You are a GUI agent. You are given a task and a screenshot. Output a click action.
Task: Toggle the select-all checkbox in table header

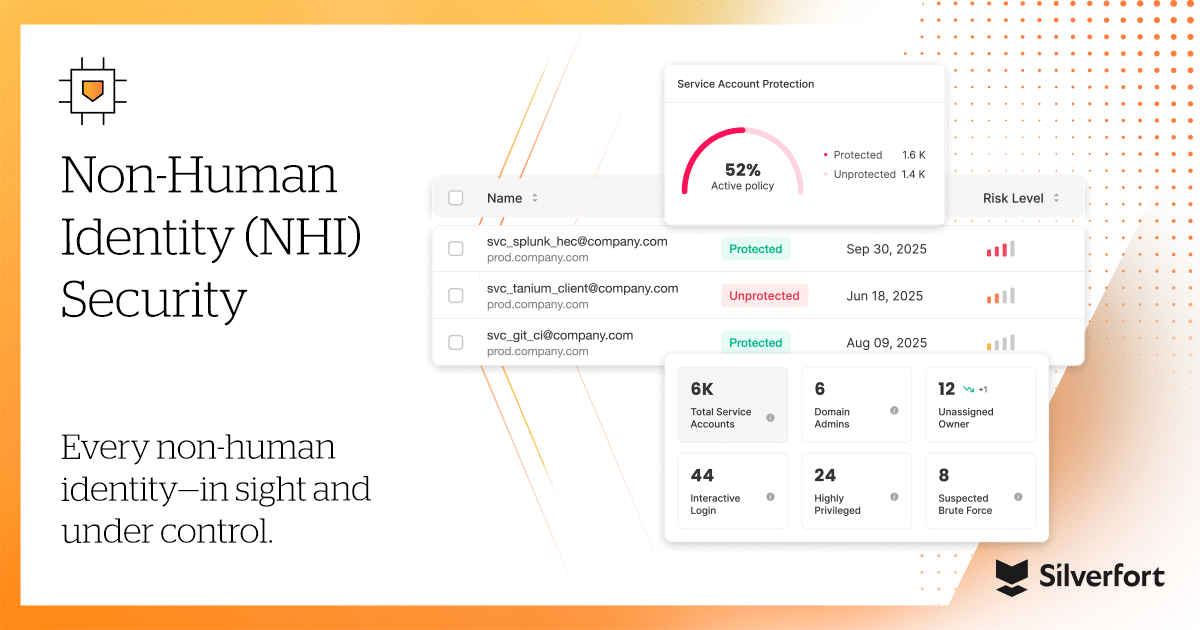tap(456, 198)
